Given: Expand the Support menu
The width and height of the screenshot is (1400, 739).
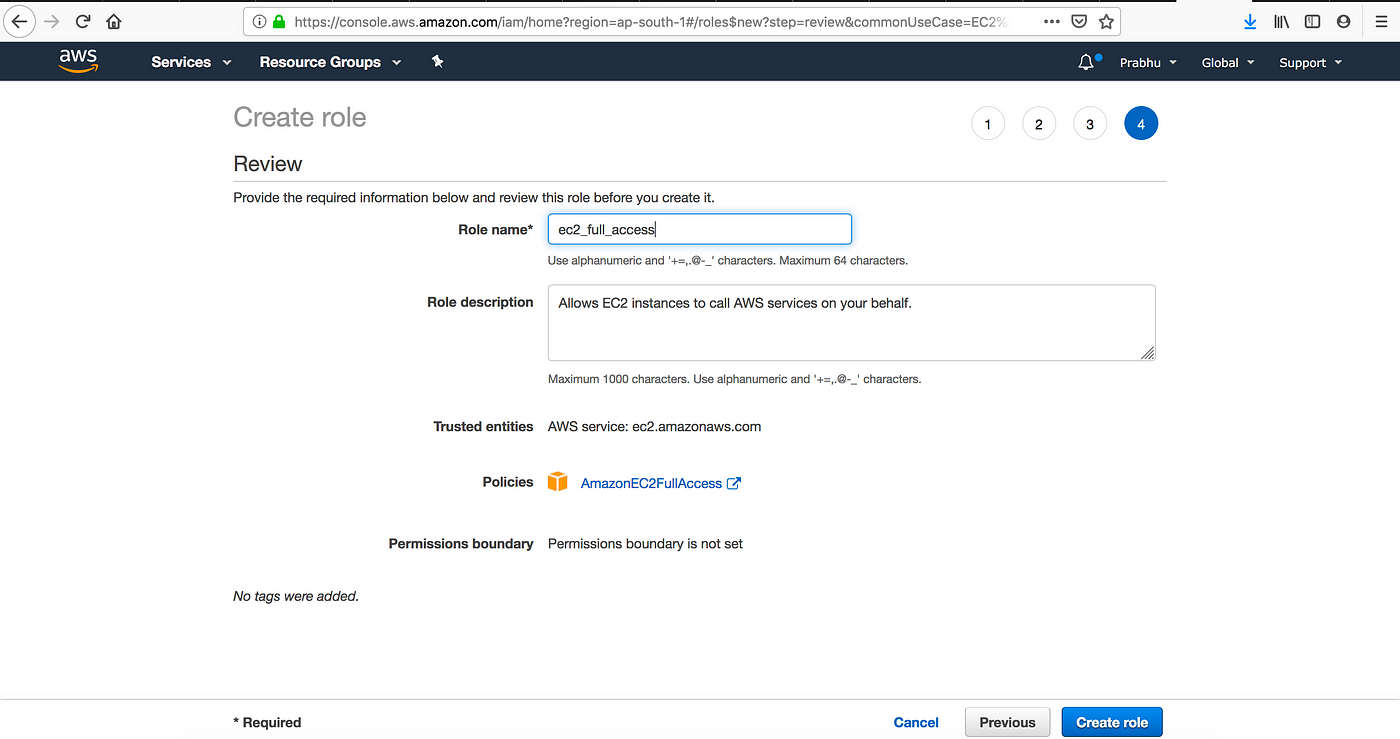Looking at the screenshot, I should pos(1310,62).
